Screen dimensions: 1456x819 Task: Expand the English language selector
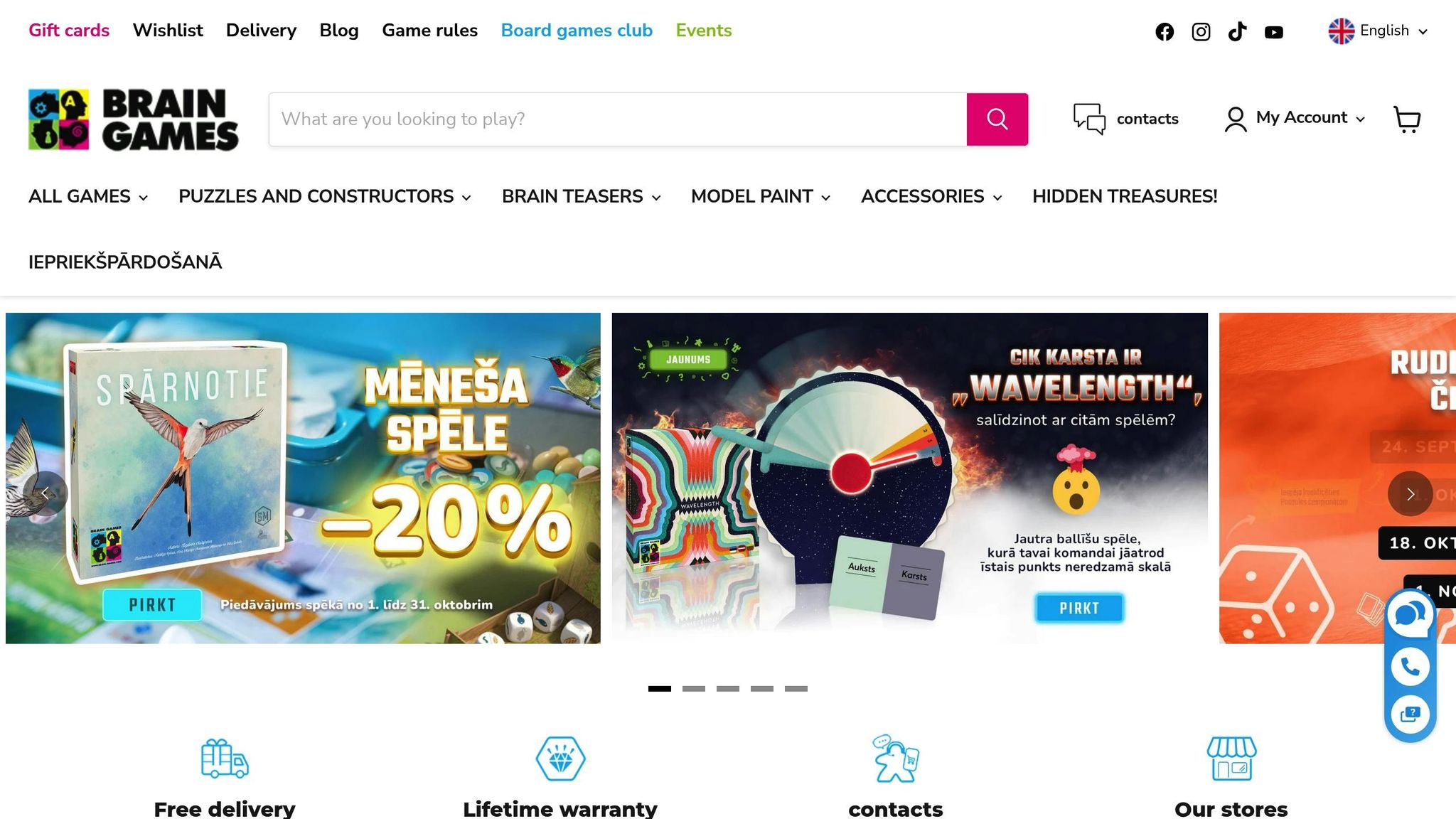coord(1378,31)
